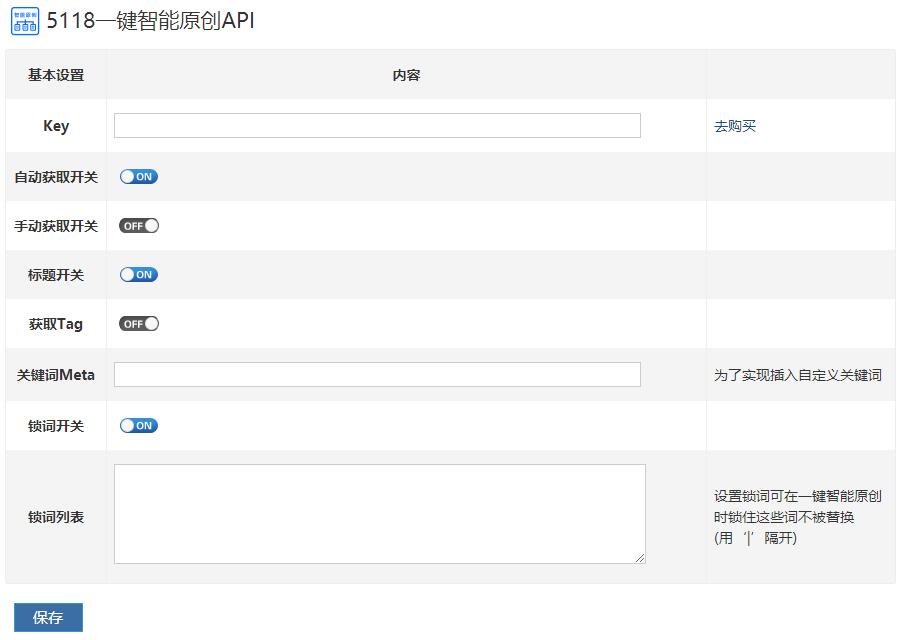Click the 获取Tag label

click(x=56, y=324)
